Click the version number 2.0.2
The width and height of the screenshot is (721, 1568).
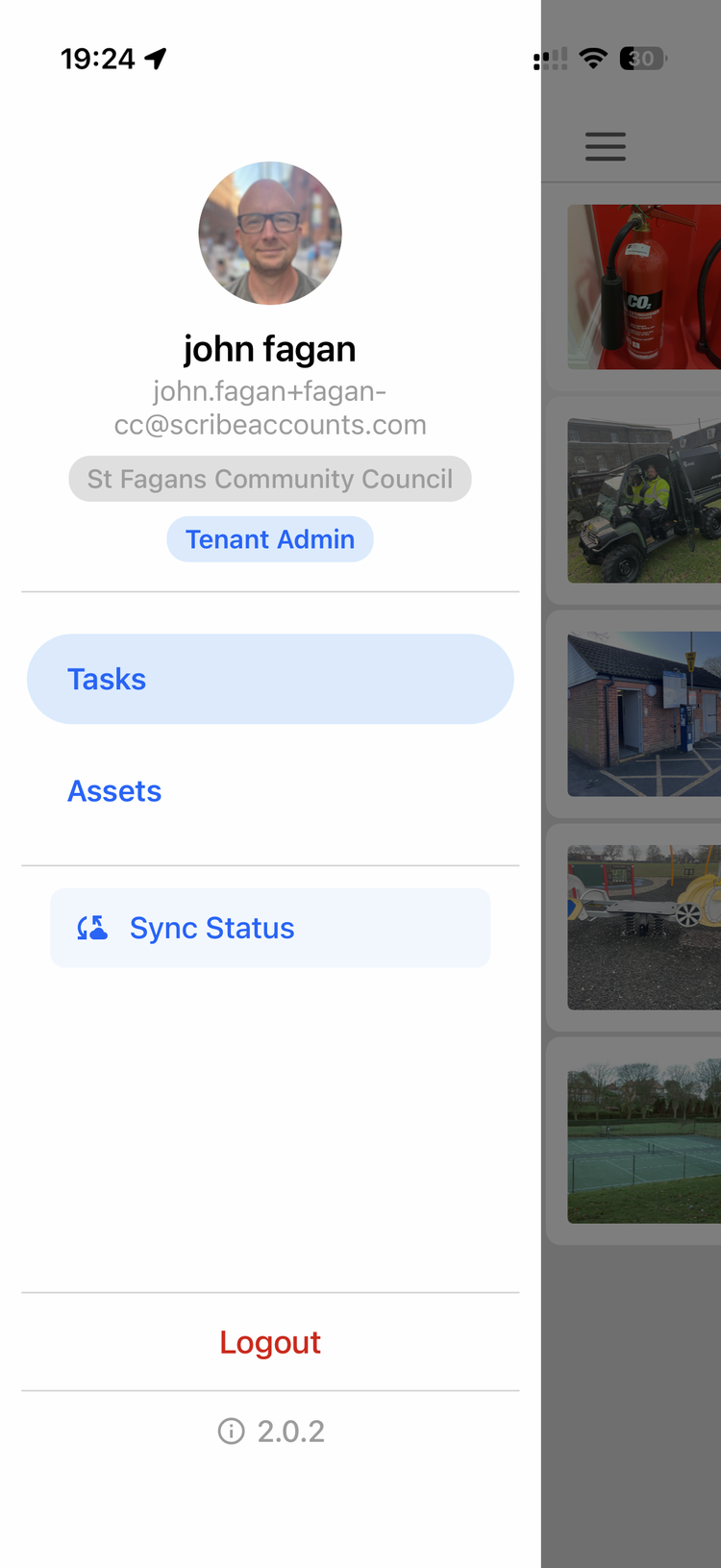click(x=291, y=1431)
